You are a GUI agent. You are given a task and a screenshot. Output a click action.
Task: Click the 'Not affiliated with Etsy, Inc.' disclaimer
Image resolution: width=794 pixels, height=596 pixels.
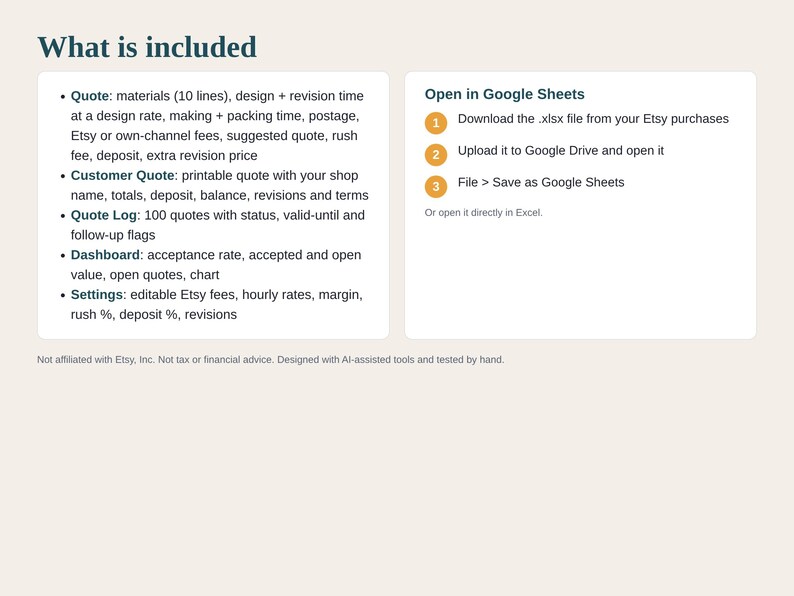(270, 360)
